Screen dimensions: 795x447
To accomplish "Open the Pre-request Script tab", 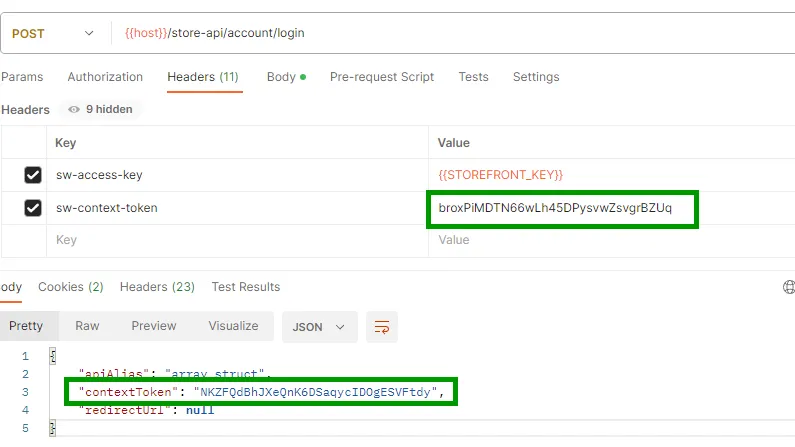I will (x=382, y=77).
